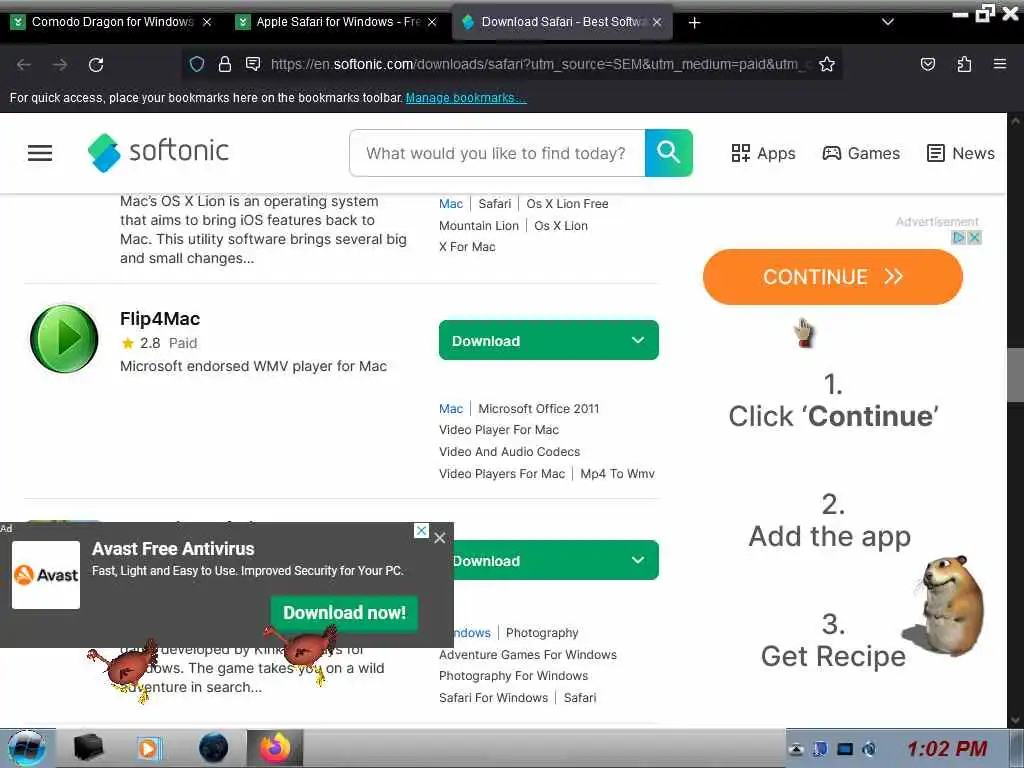Reload the current page
The image size is (1024, 768).
tap(96, 65)
